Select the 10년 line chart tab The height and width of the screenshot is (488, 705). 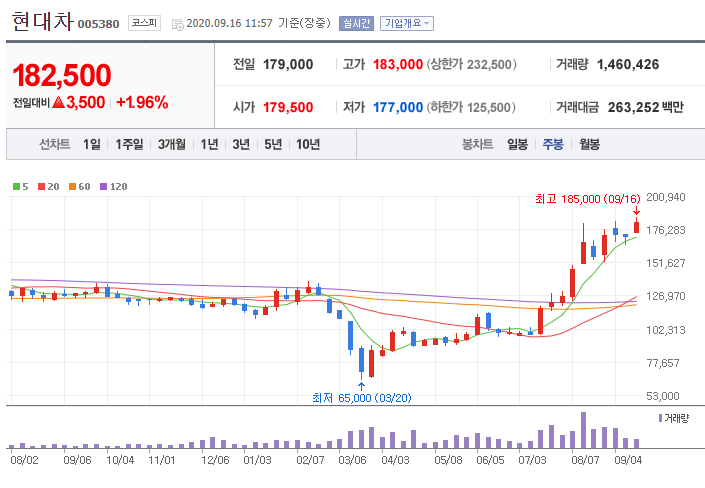[308, 144]
